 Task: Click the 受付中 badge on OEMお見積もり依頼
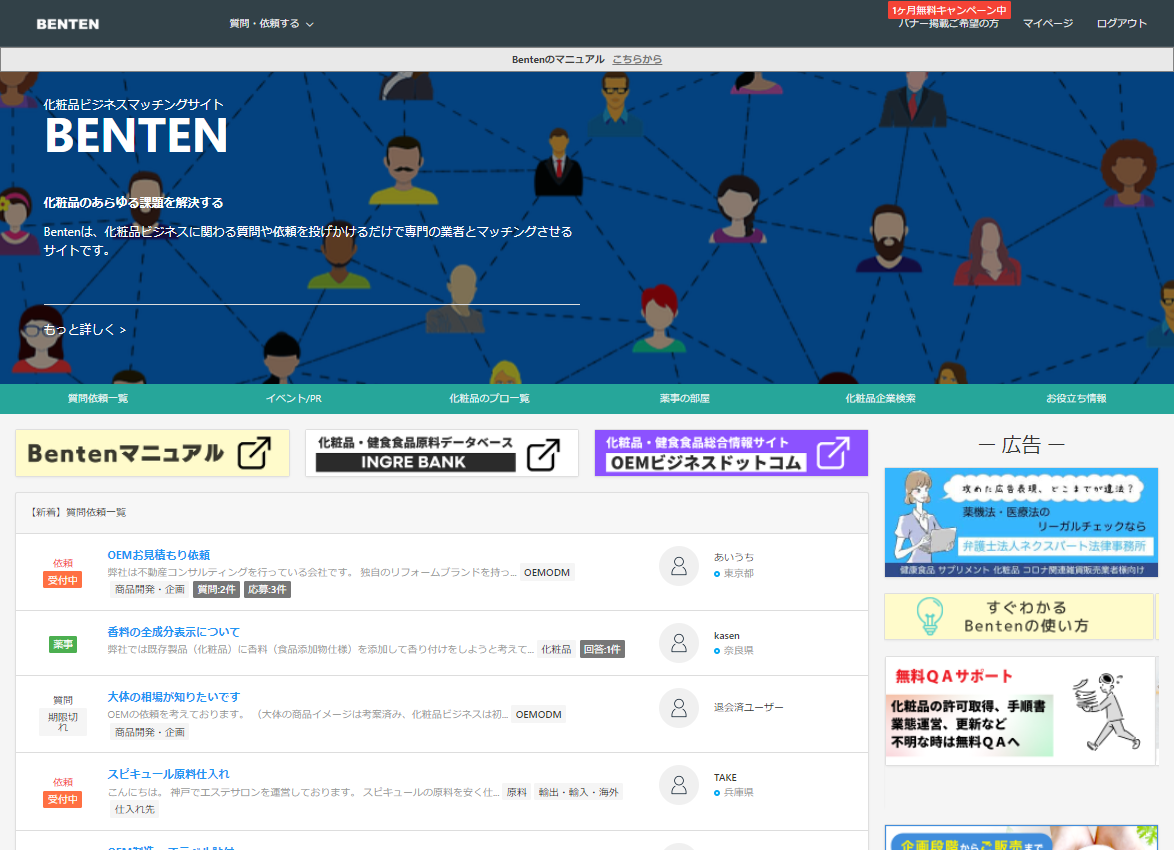63,580
